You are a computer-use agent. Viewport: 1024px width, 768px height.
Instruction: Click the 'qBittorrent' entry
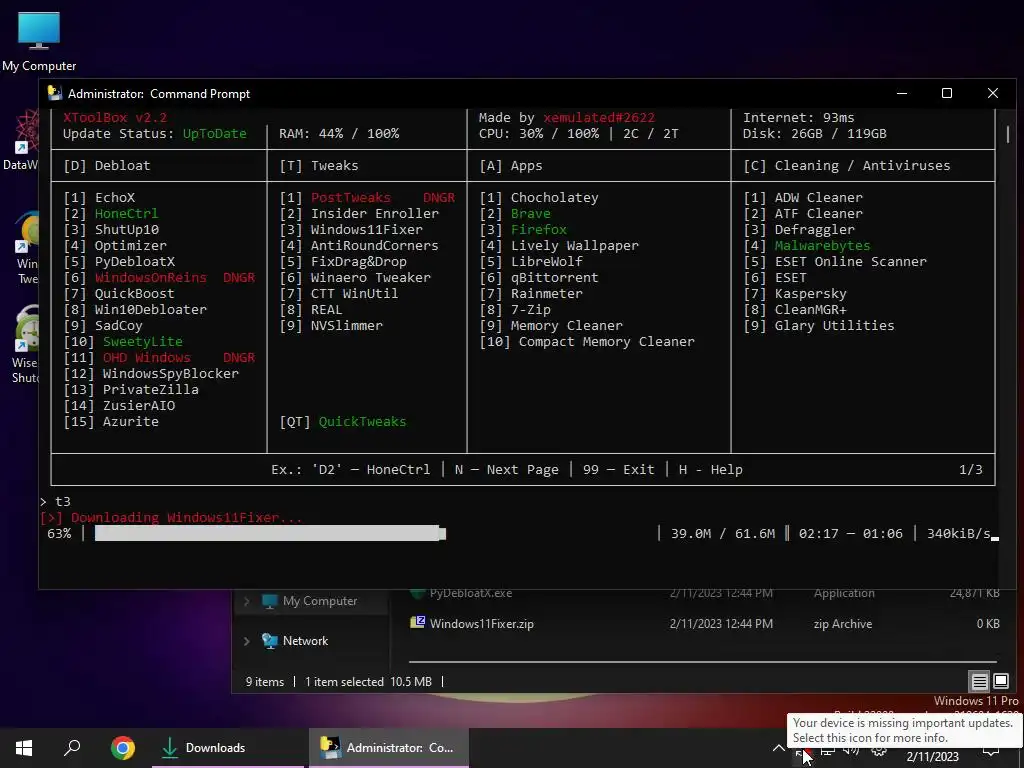(554, 278)
